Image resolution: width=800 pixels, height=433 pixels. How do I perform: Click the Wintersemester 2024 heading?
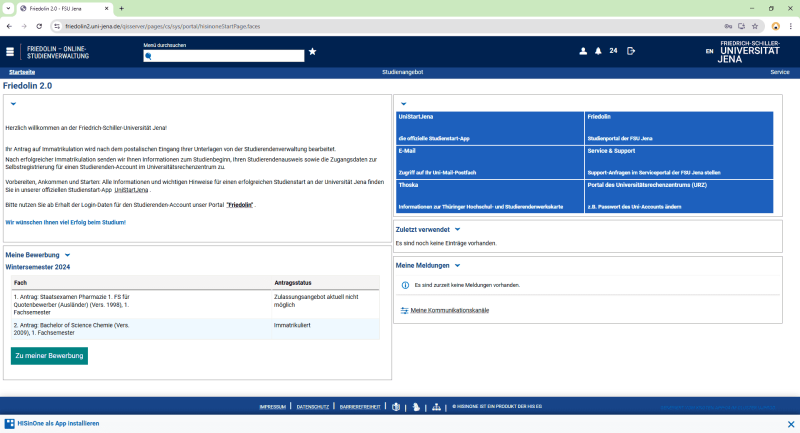(x=38, y=267)
